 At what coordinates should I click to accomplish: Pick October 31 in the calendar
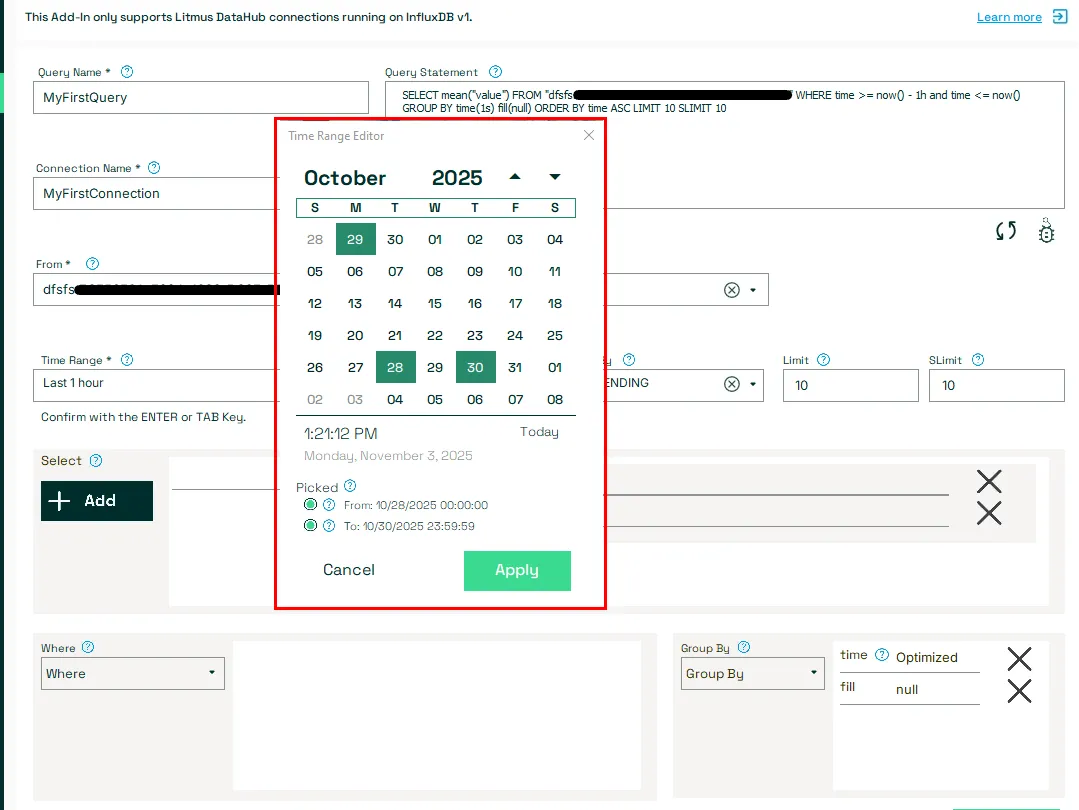point(515,367)
